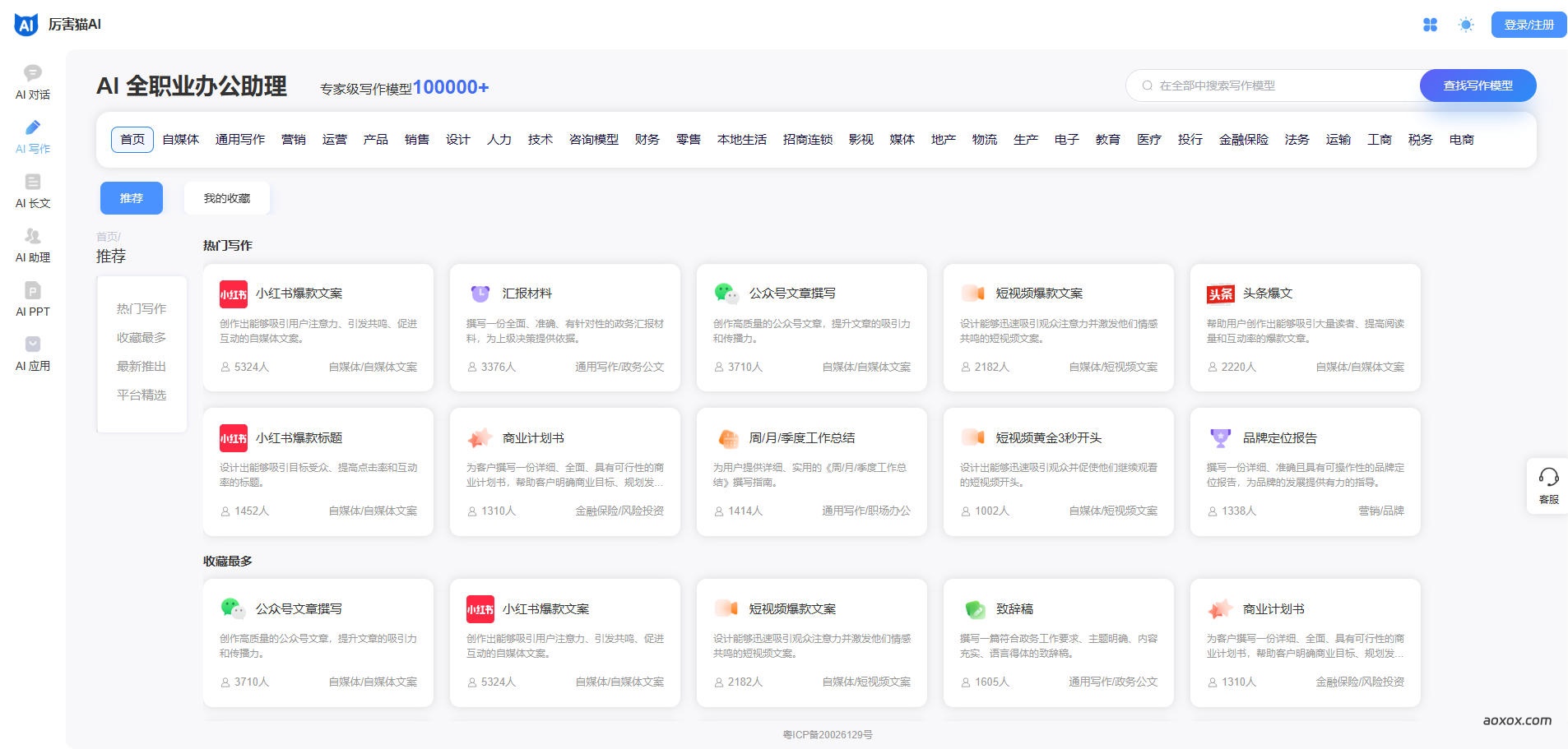Open the 我的收藏 tab
Viewport: 1568px width, 749px height.
coord(227,198)
